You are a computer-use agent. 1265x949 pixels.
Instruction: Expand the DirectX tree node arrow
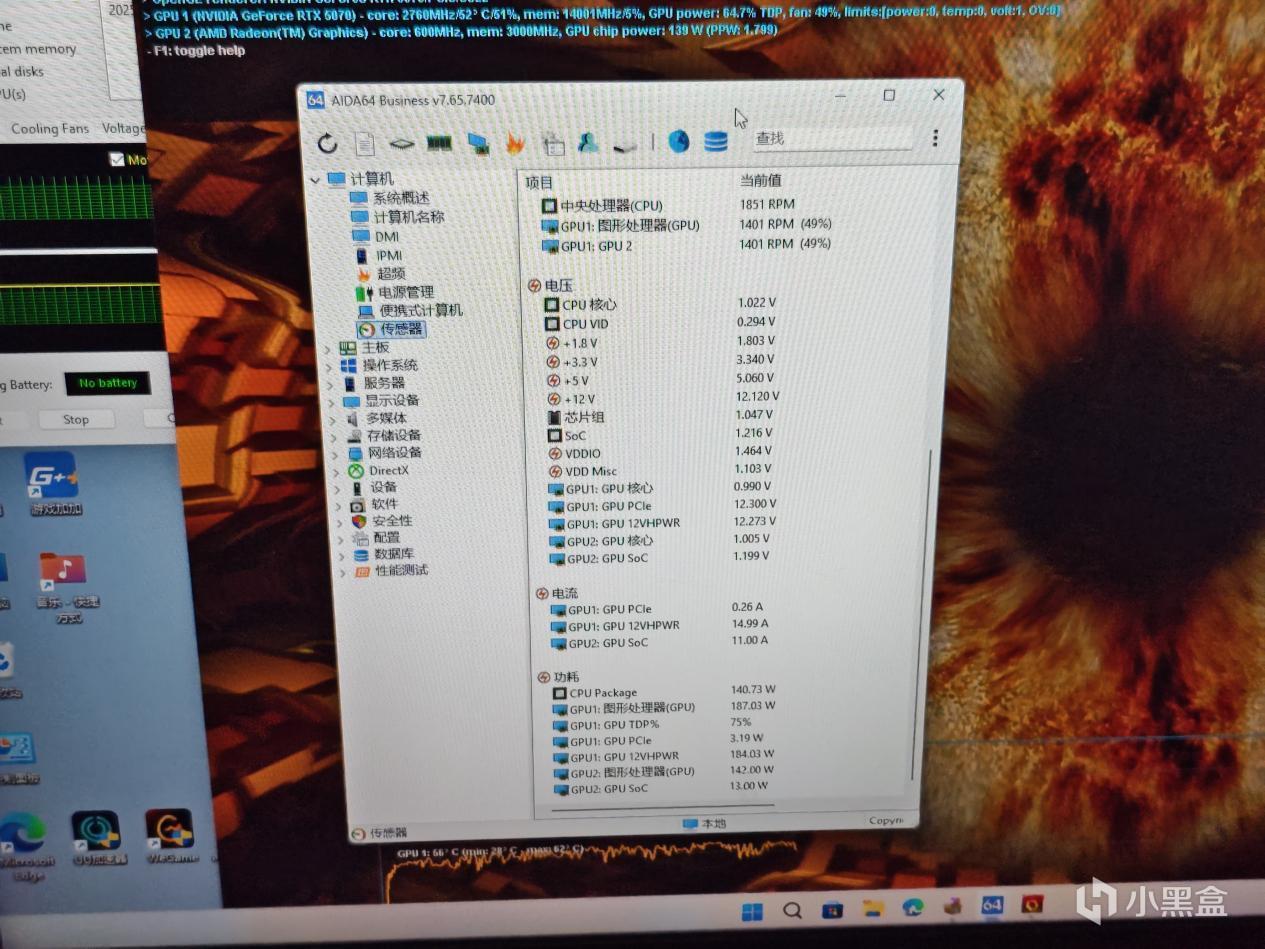(336, 471)
